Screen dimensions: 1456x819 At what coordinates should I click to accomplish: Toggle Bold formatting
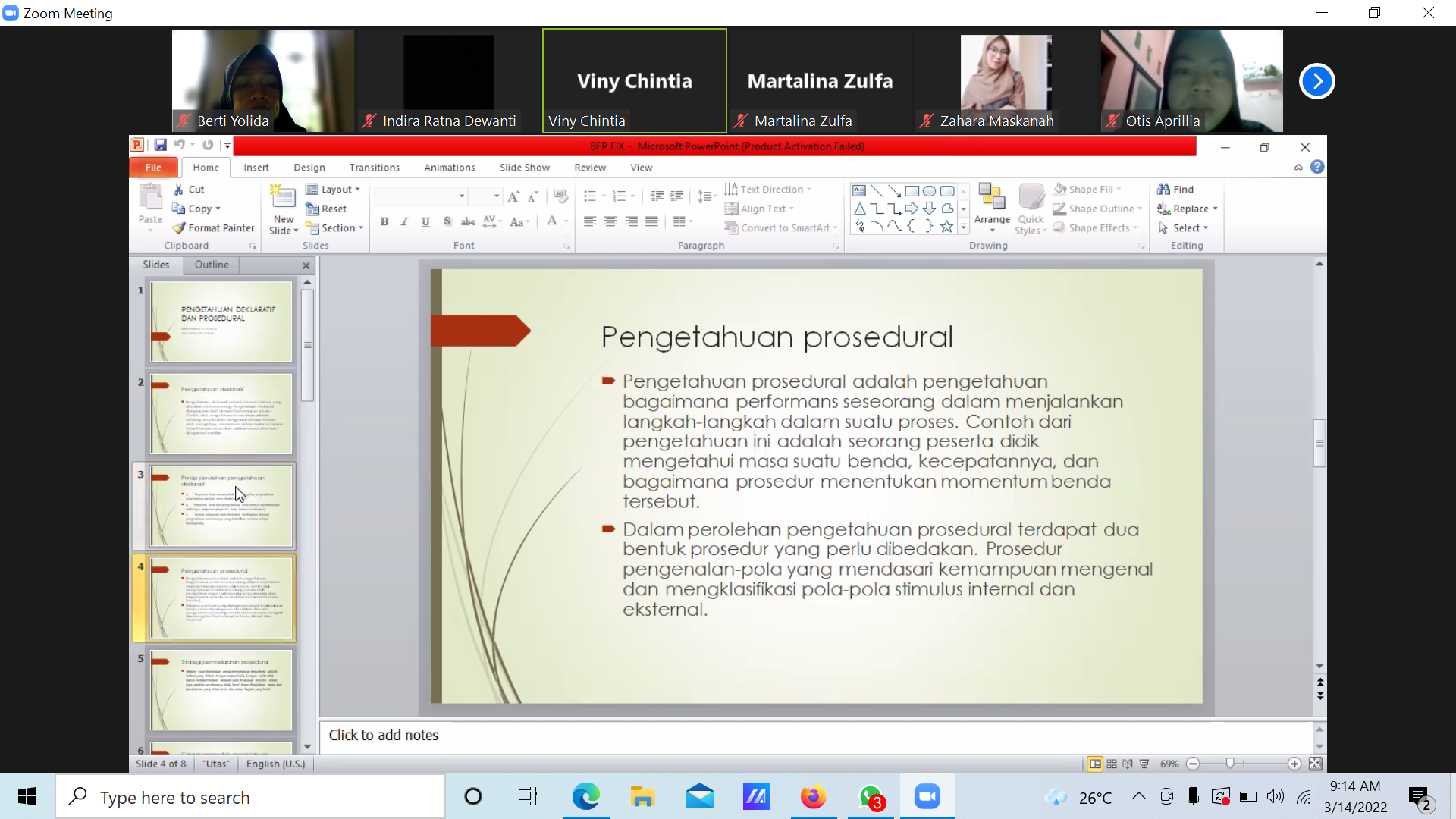click(384, 221)
